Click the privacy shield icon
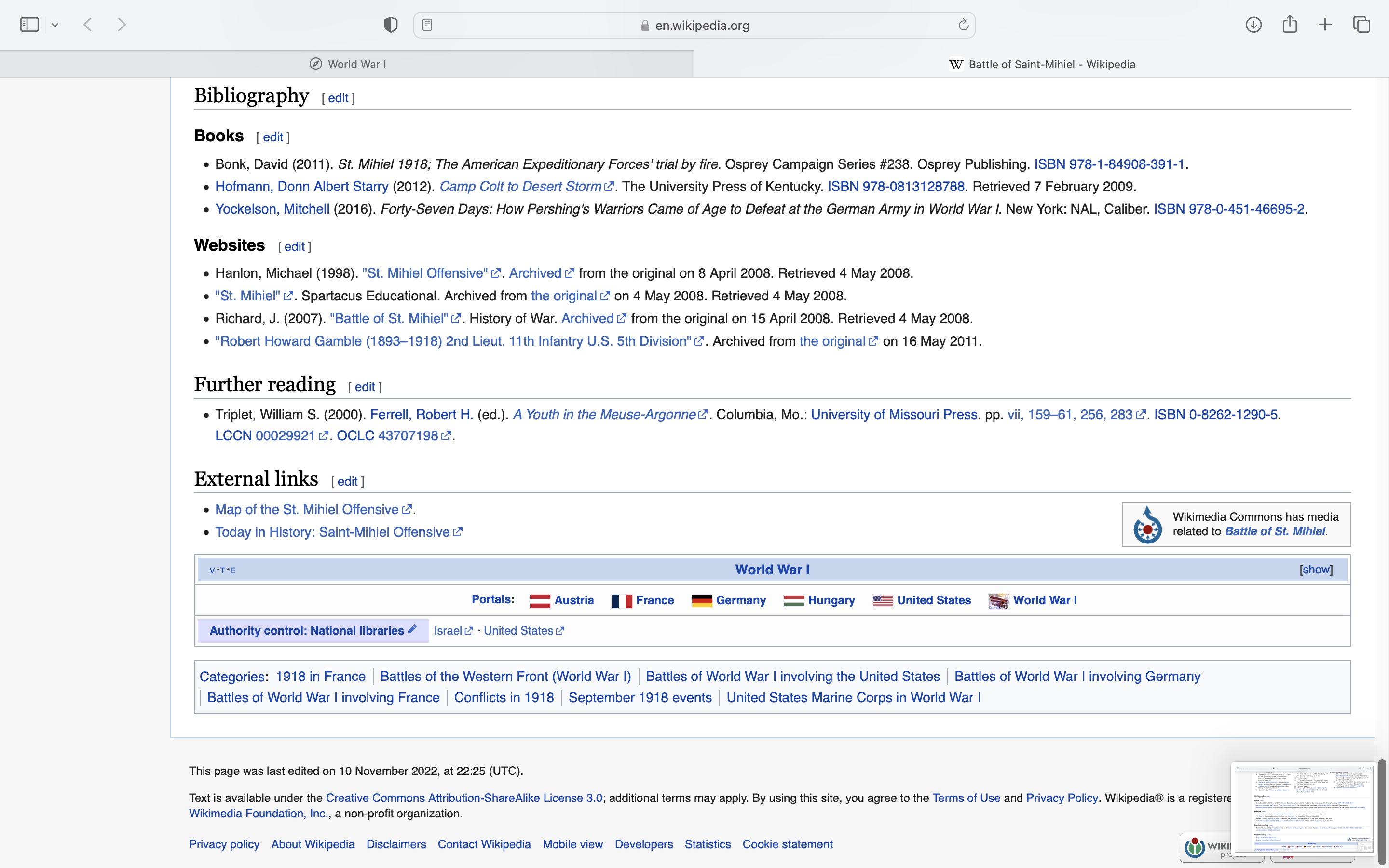The width and height of the screenshot is (1389, 868). (x=391, y=25)
